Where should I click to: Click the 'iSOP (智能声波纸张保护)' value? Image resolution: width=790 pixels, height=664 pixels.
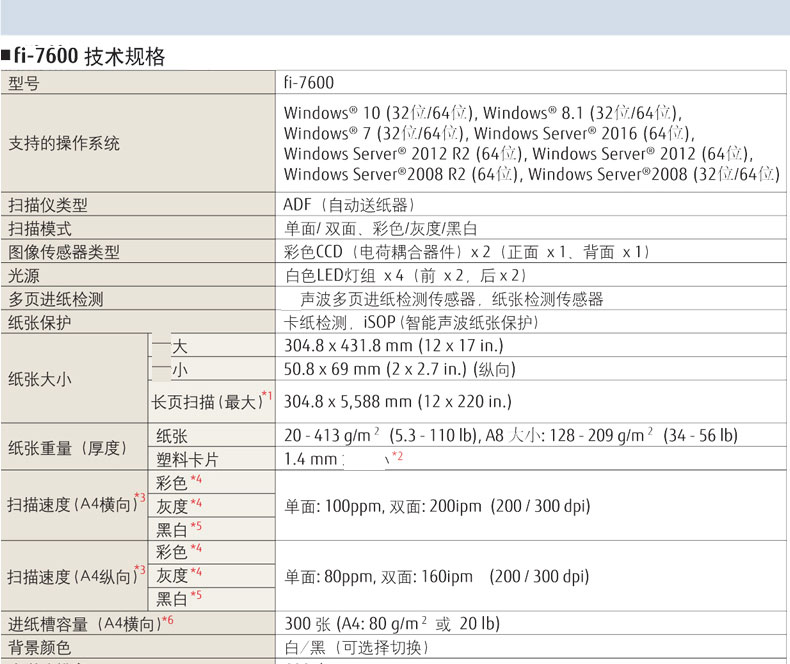tap(451, 322)
